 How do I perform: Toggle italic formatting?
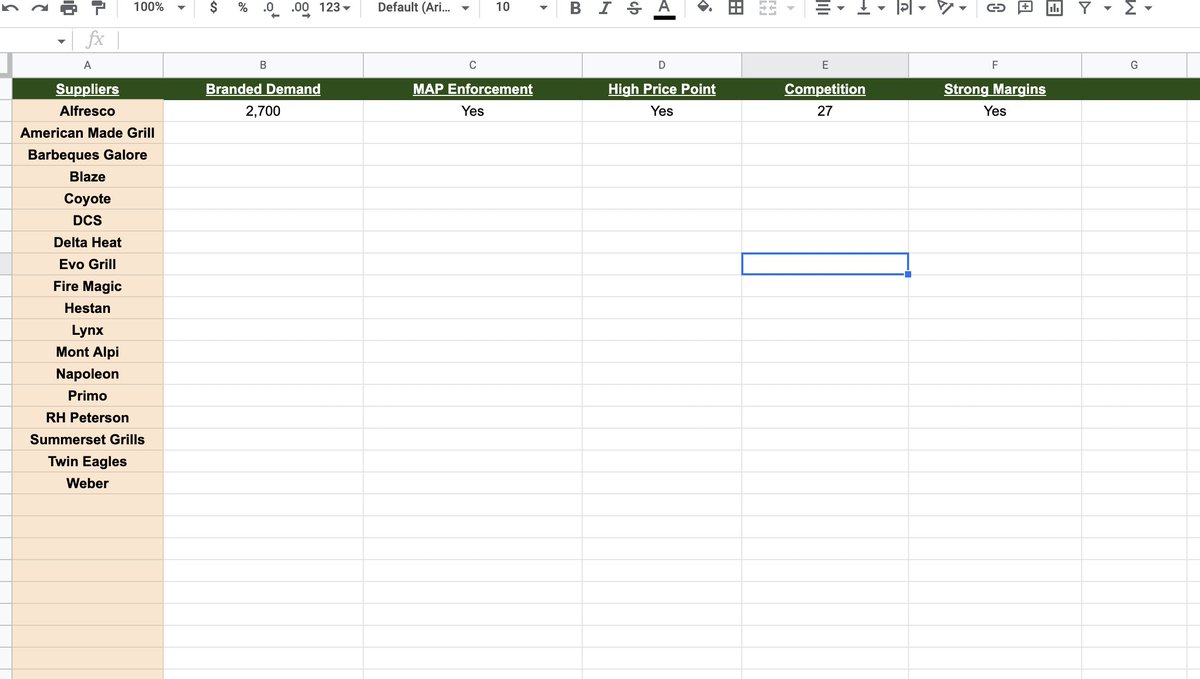pos(605,8)
